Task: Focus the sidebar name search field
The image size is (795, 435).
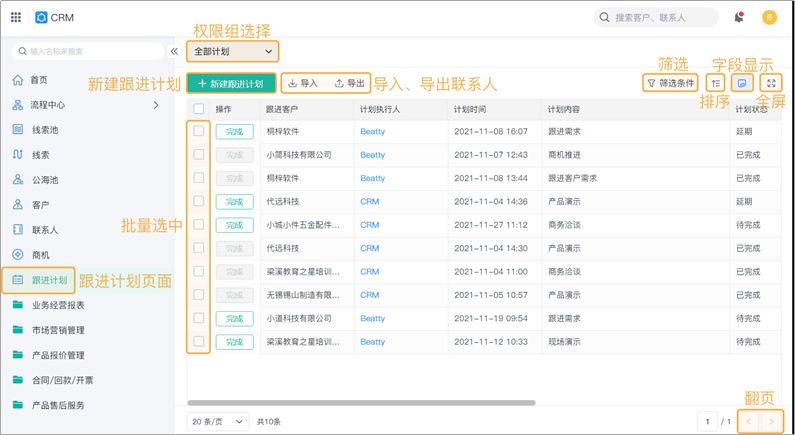Action: pos(88,51)
